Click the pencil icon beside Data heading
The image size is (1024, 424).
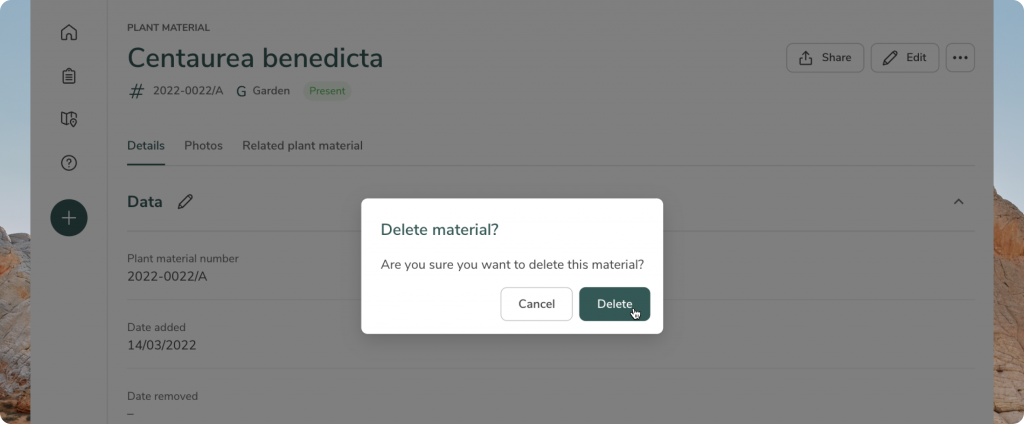pos(185,202)
